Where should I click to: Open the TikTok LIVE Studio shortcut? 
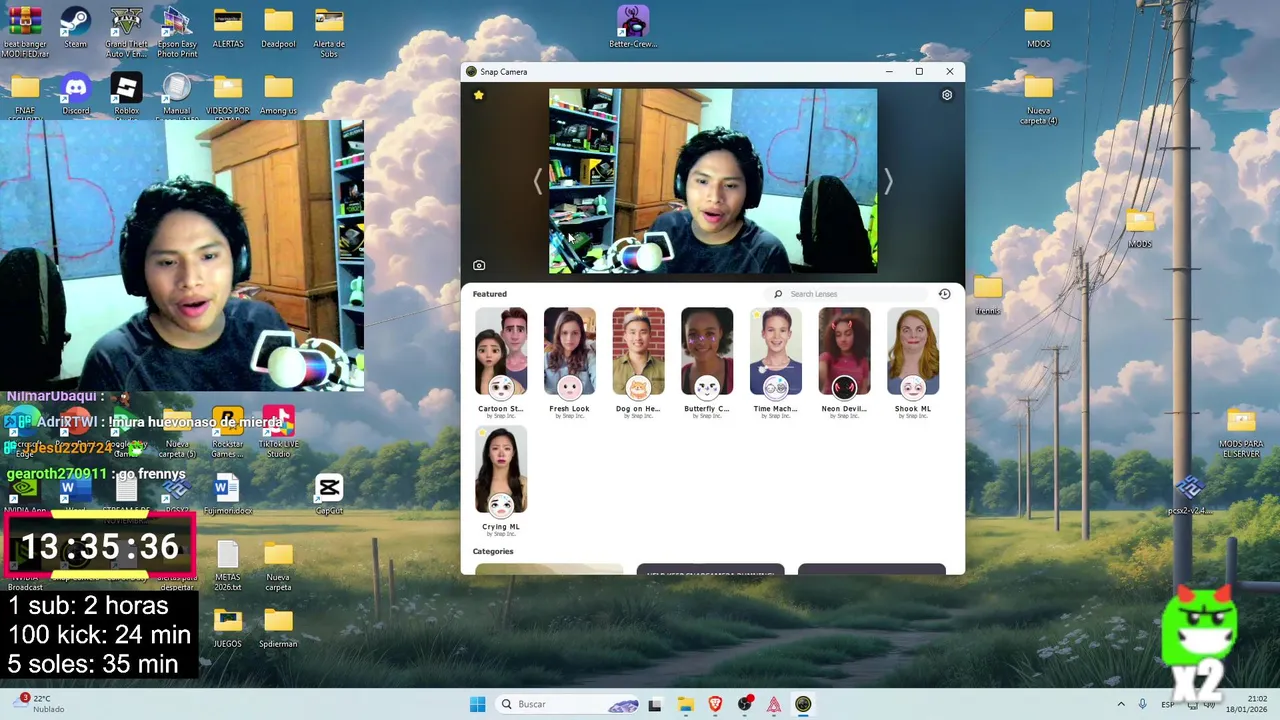click(278, 432)
